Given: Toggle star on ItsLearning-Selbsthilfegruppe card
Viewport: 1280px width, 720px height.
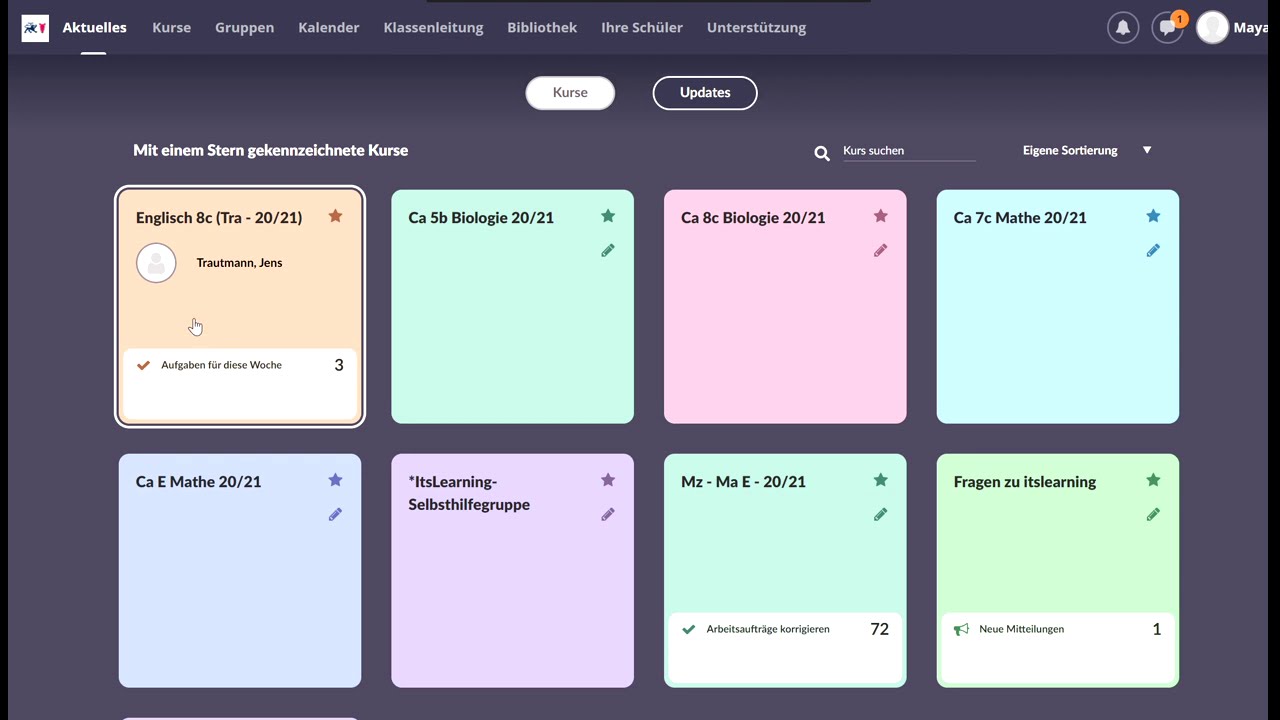Looking at the screenshot, I should [608, 480].
